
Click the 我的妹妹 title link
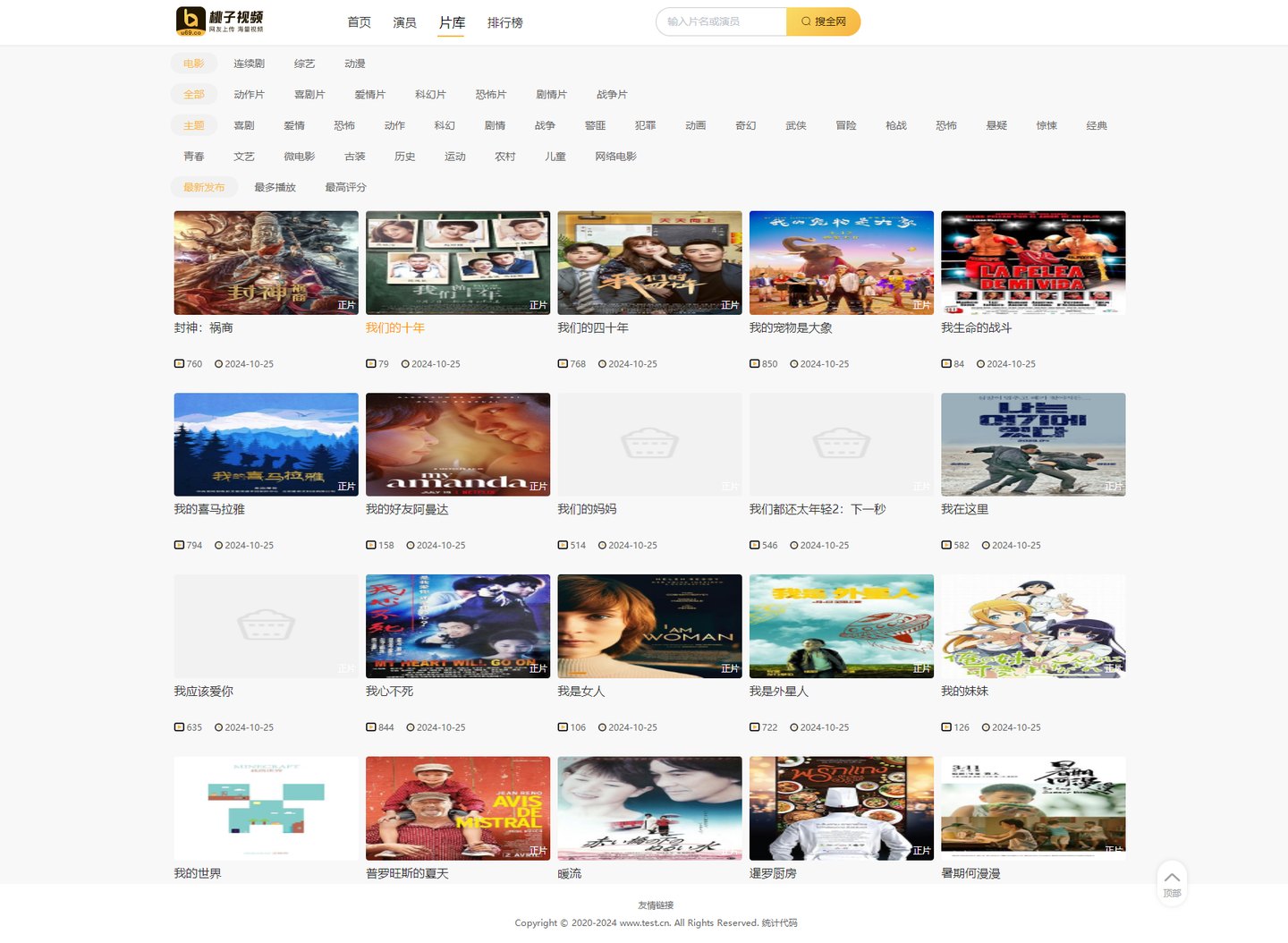point(965,692)
